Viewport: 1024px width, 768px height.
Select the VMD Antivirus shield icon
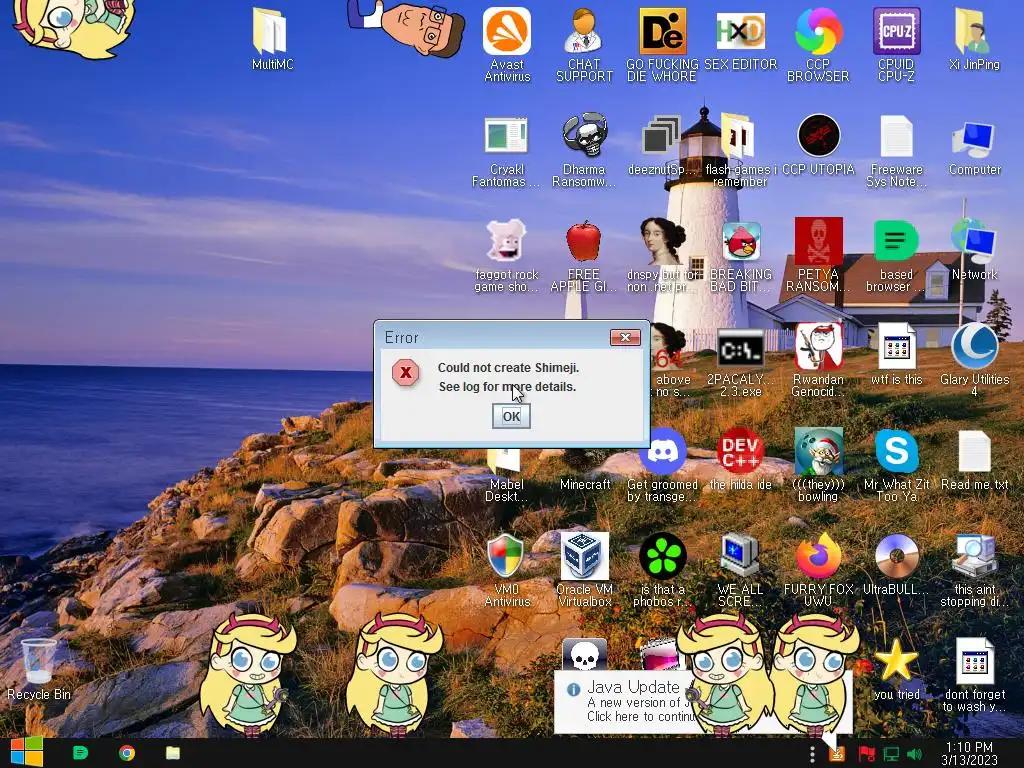point(506,571)
